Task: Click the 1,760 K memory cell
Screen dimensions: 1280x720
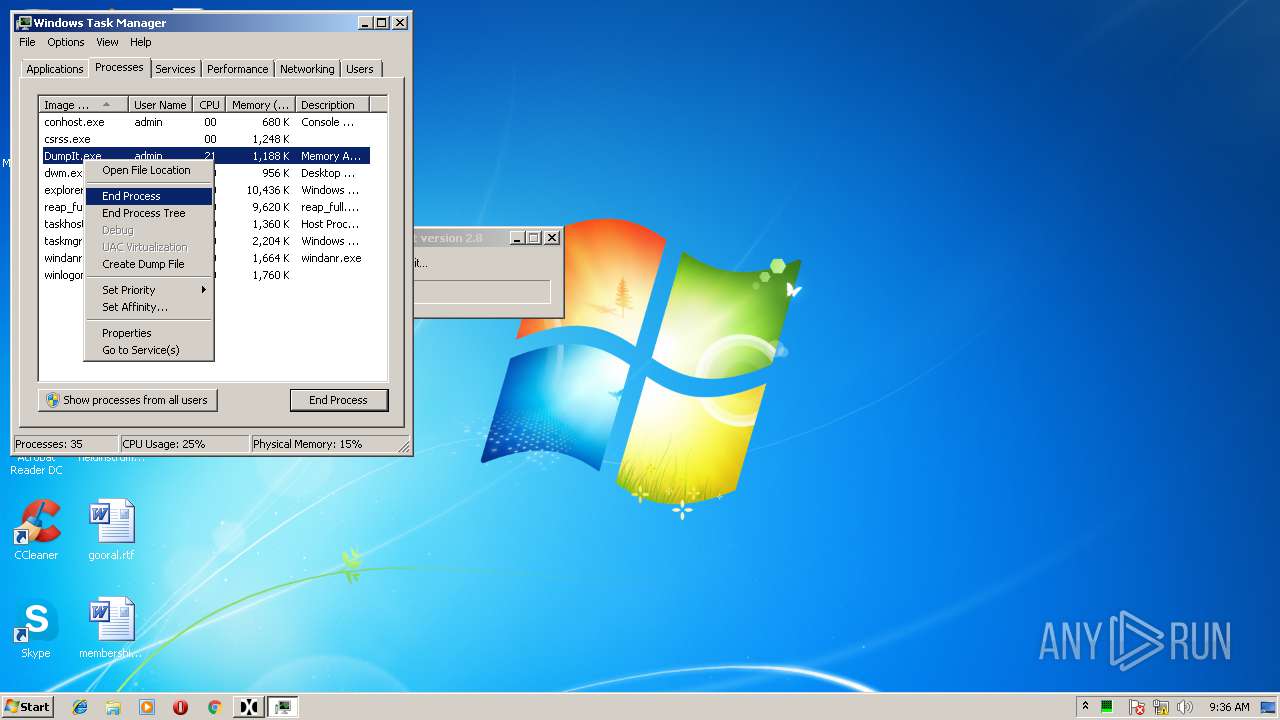Action: coord(271,275)
